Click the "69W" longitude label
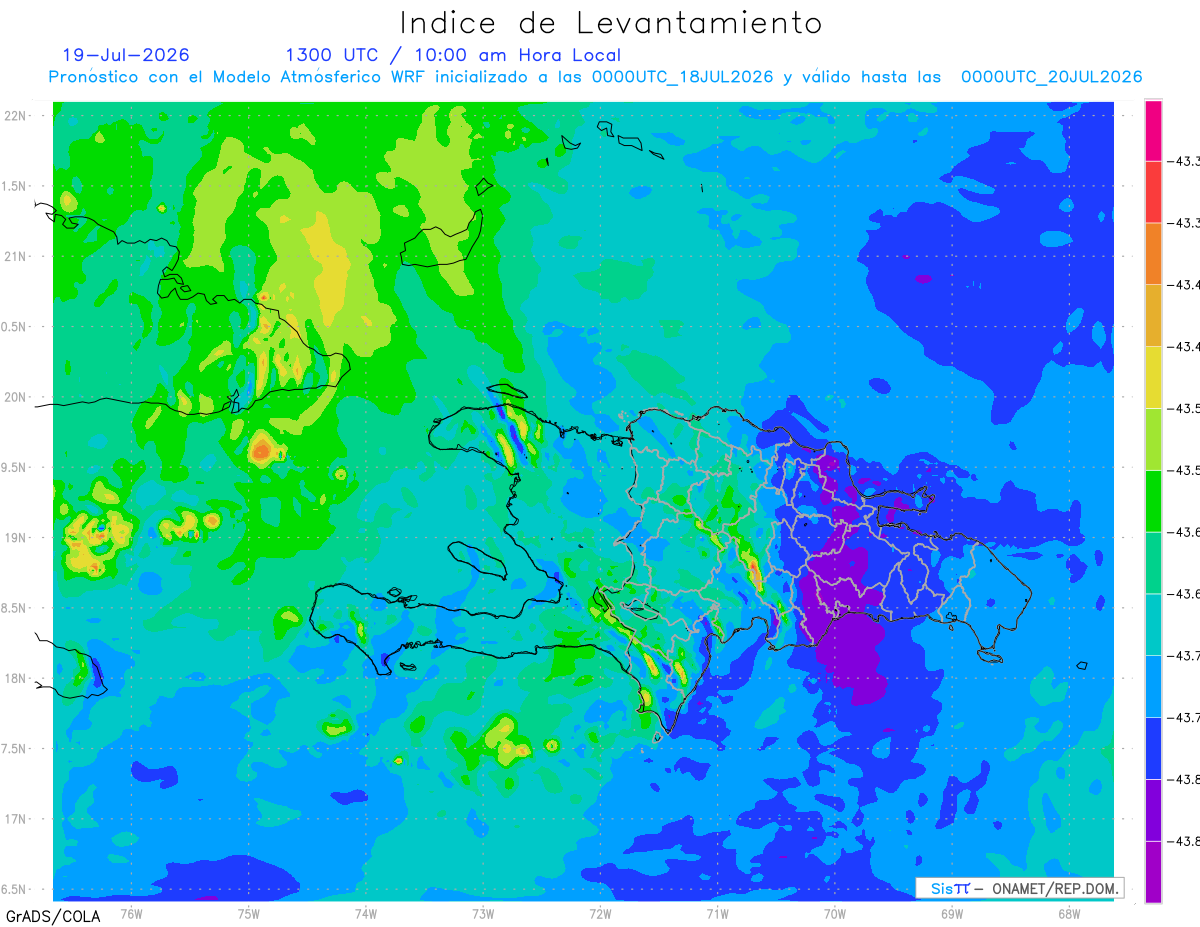Viewport: 1200px width, 927px height. coord(951,913)
